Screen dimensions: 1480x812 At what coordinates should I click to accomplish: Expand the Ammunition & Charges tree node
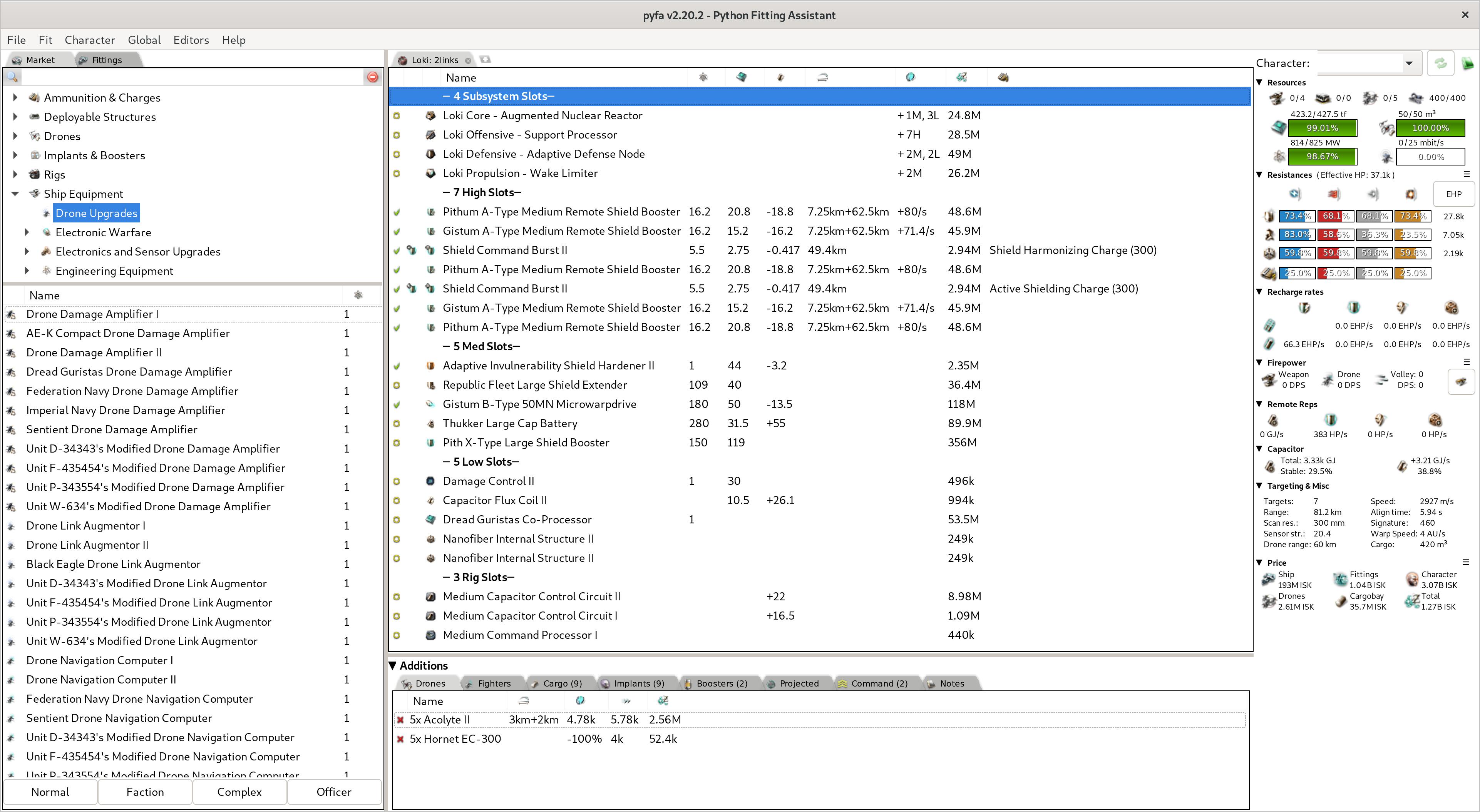pos(15,98)
